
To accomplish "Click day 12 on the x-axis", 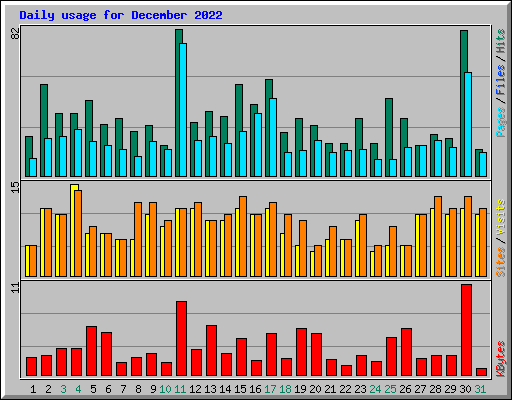I will click(x=195, y=389).
